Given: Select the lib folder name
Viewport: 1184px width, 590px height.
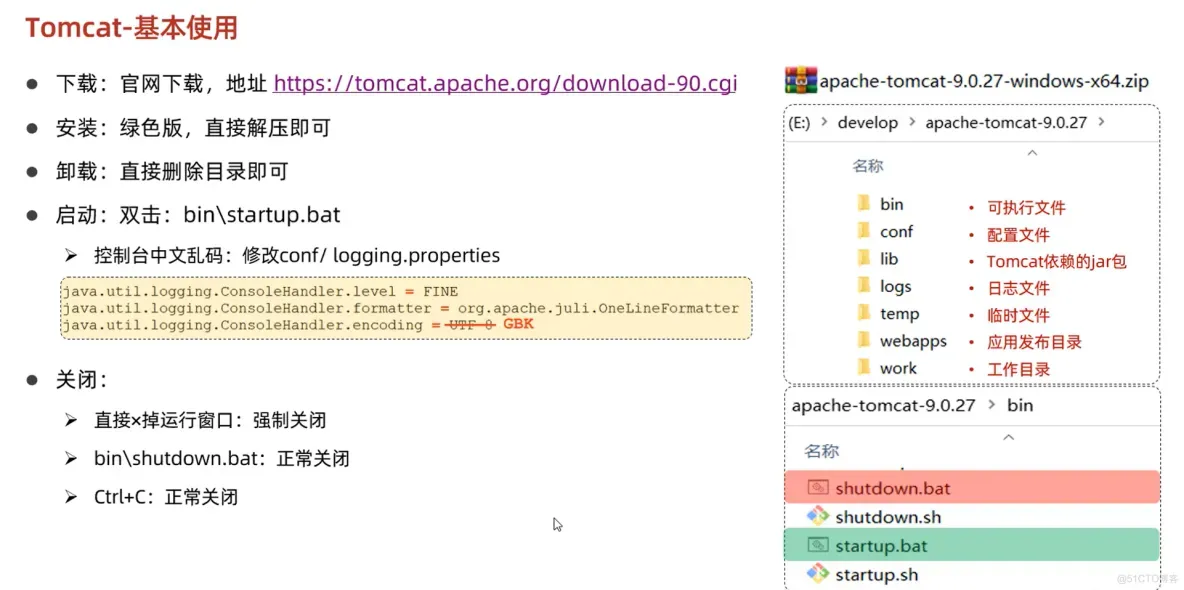Looking at the screenshot, I should pos(889,259).
